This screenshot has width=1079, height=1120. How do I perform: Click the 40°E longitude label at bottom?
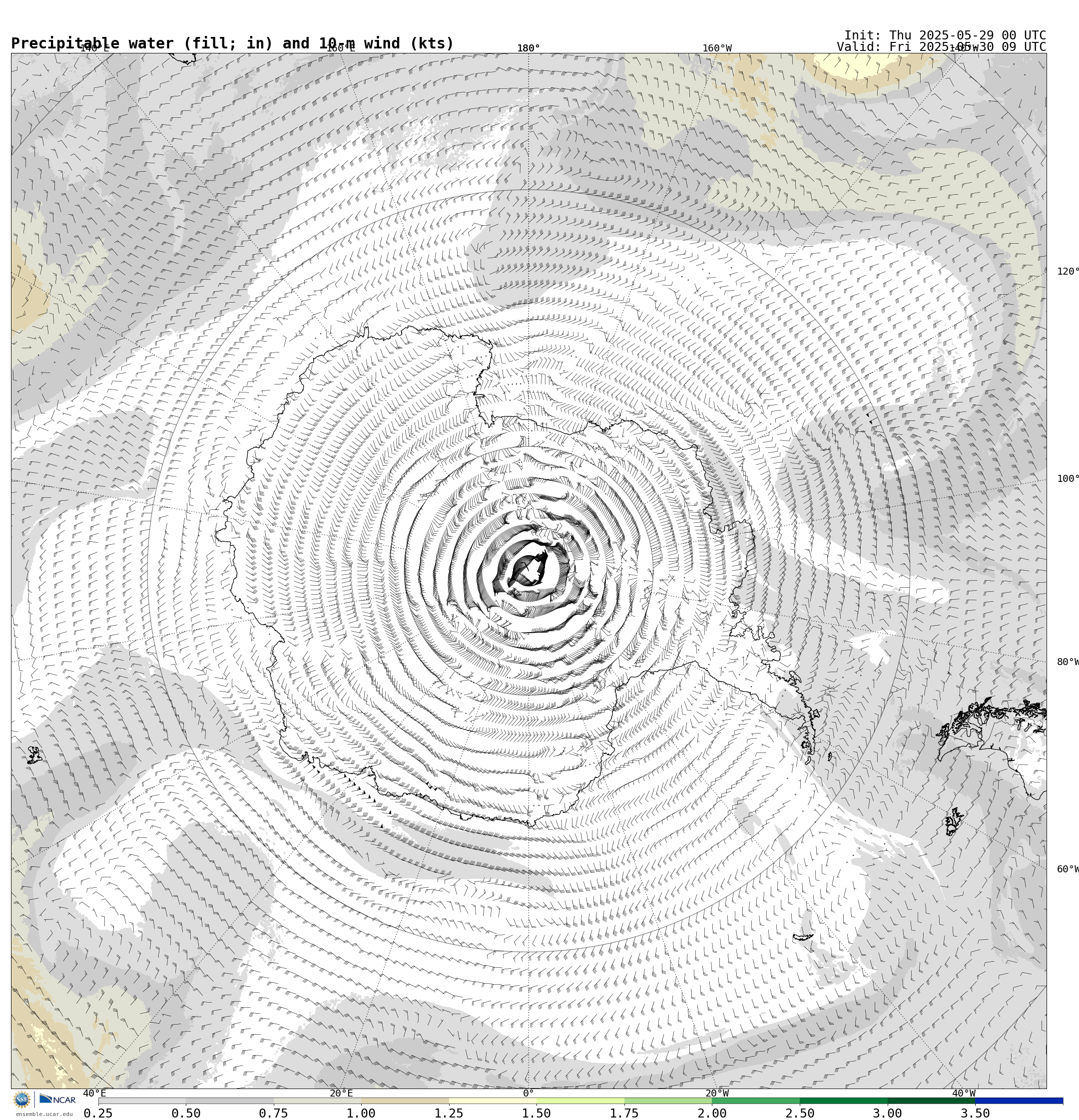tap(95, 1093)
